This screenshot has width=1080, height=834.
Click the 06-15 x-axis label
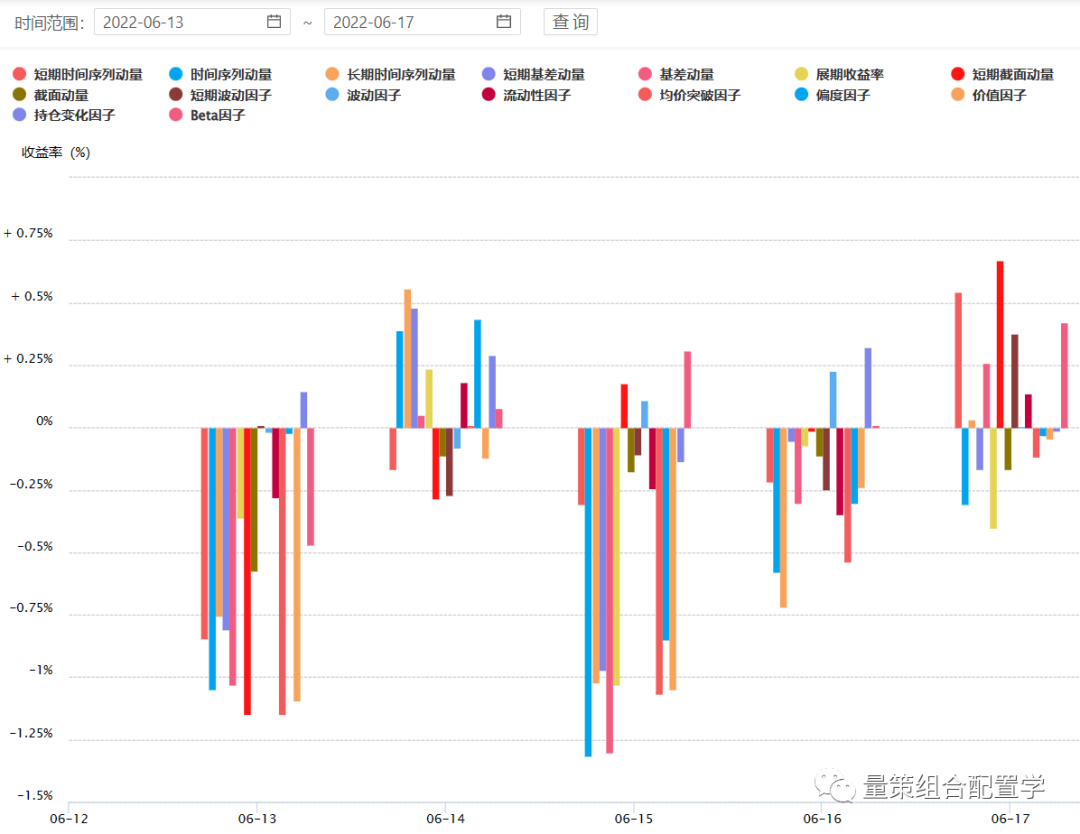634,819
